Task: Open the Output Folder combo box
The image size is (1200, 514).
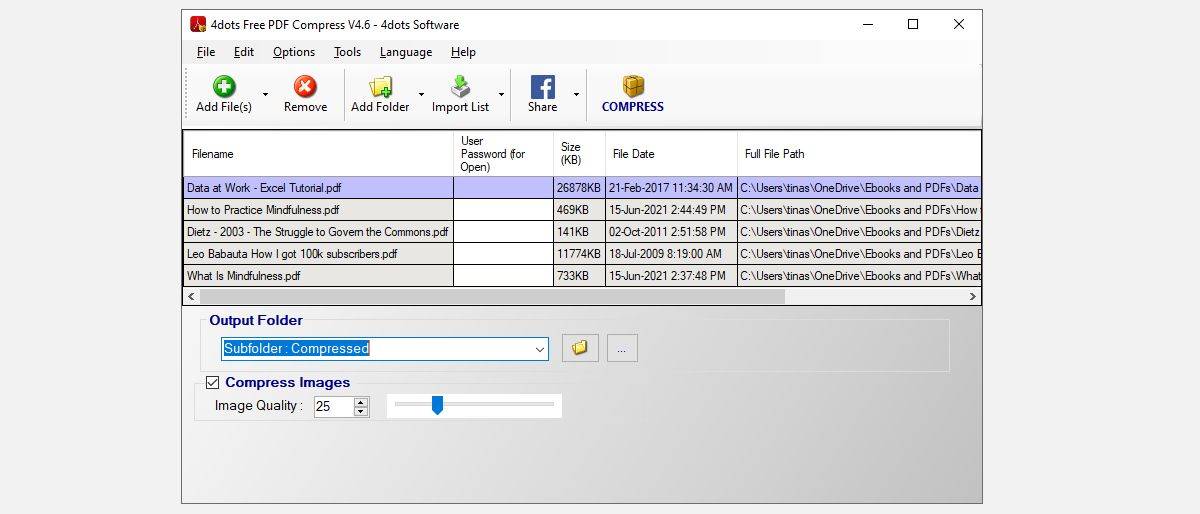Action: coord(540,349)
